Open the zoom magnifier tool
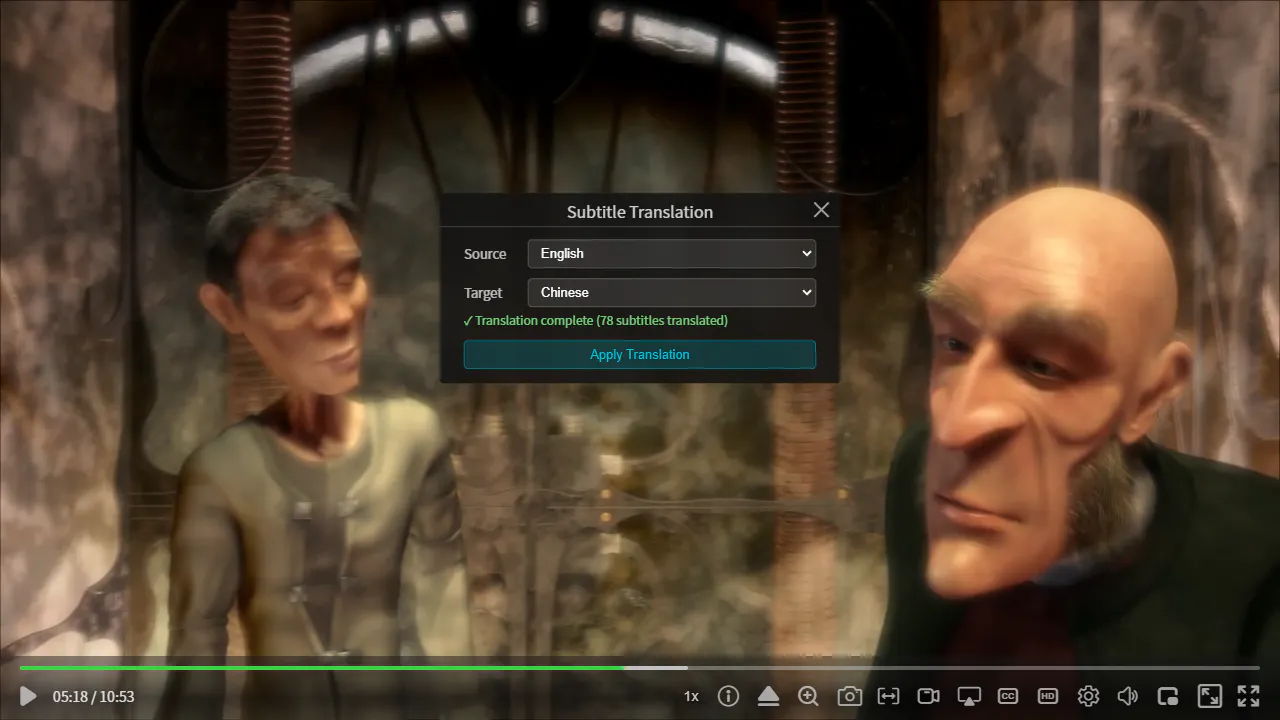1280x720 pixels. (x=808, y=696)
